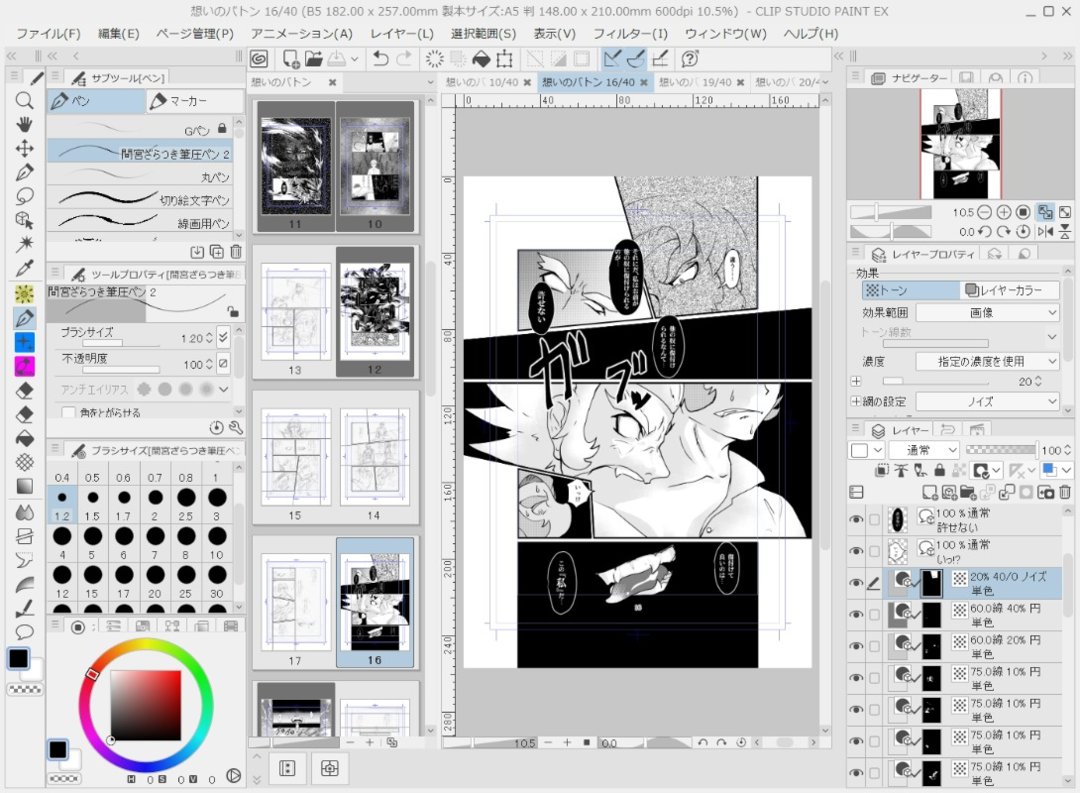Click the Redo arrow in command bar

[404, 59]
